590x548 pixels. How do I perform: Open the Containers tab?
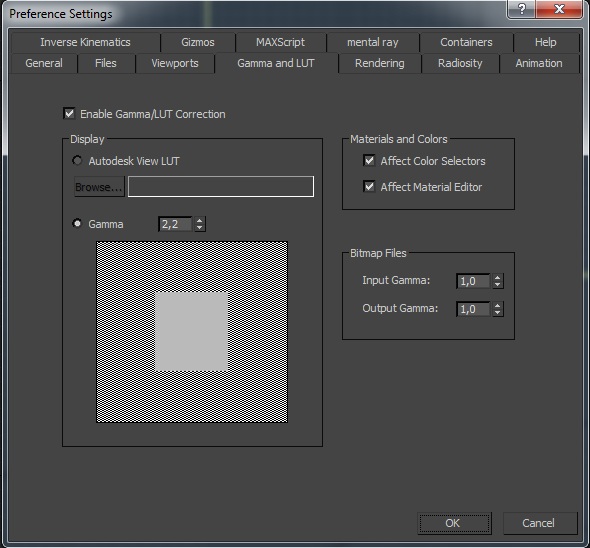pyautogui.click(x=466, y=42)
